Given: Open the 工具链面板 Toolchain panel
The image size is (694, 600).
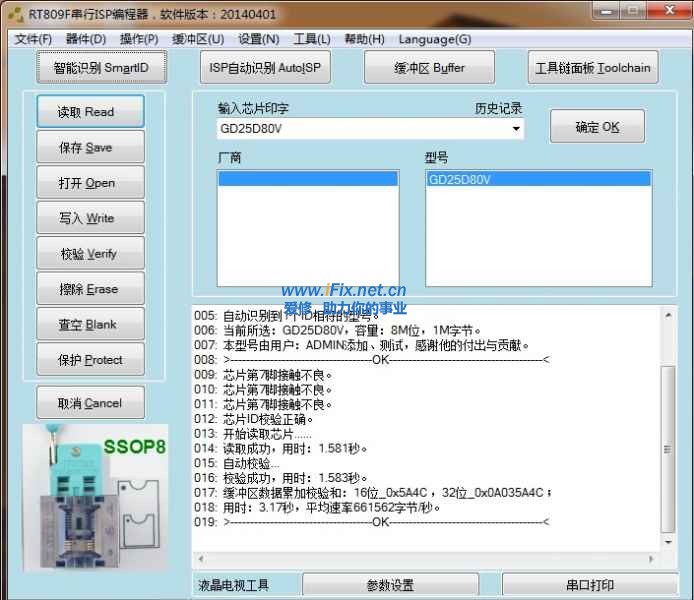Looking at the screenshot, I should point(593,67).
